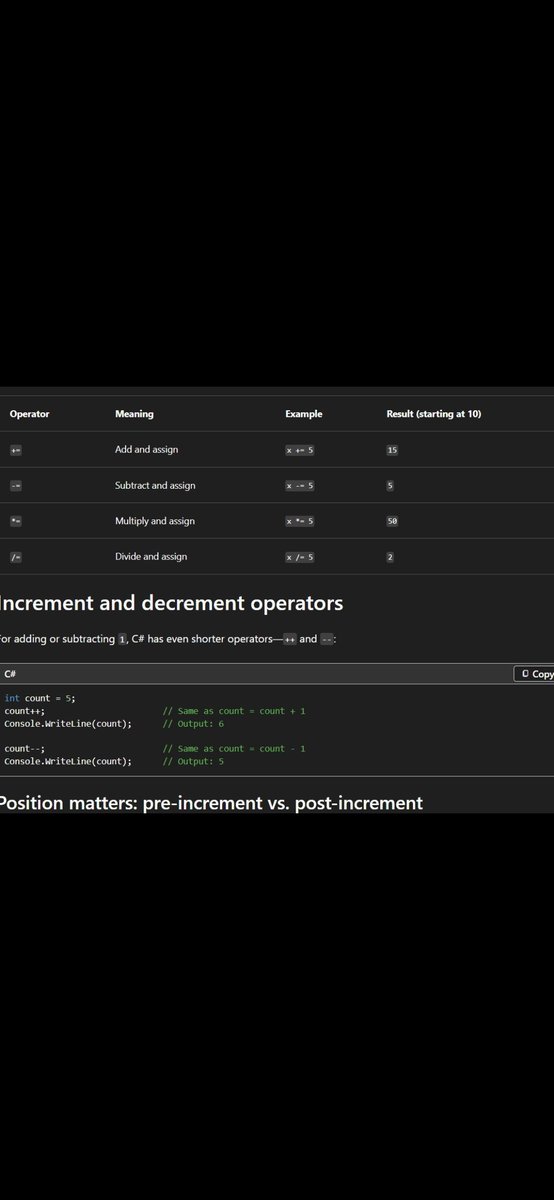Click the 'int count = 5;' code line
This screenshot has width=554, height=1200.
click(x=40, y=698)
